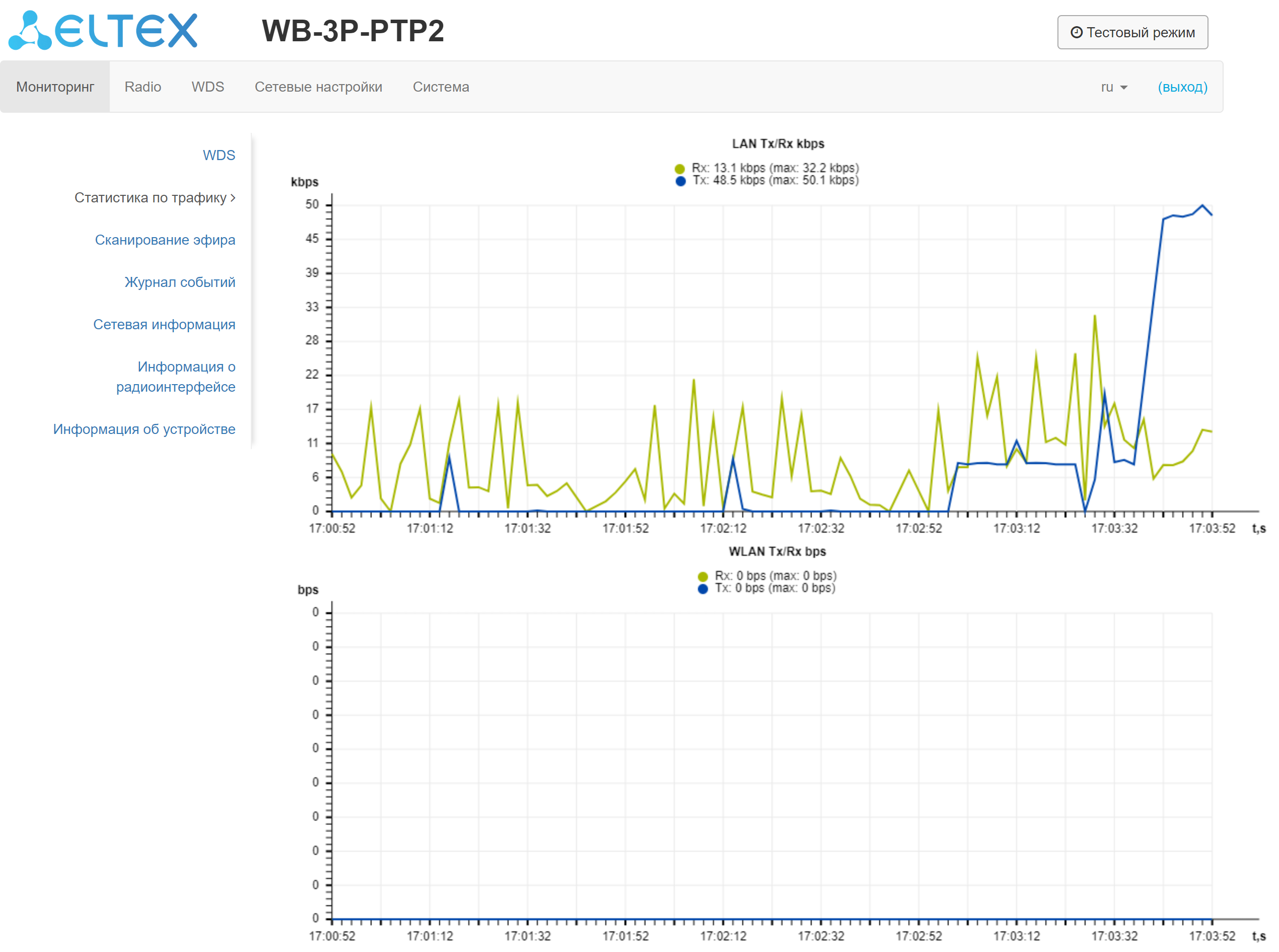Click the Tx peak on the LAN chart

tap(1202, 205)
